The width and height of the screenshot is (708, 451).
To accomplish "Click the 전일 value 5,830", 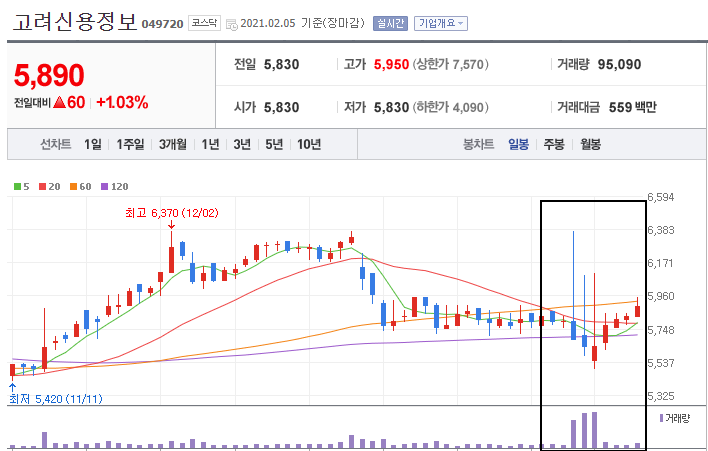I will pyautogui.click(x=281, y=65).
